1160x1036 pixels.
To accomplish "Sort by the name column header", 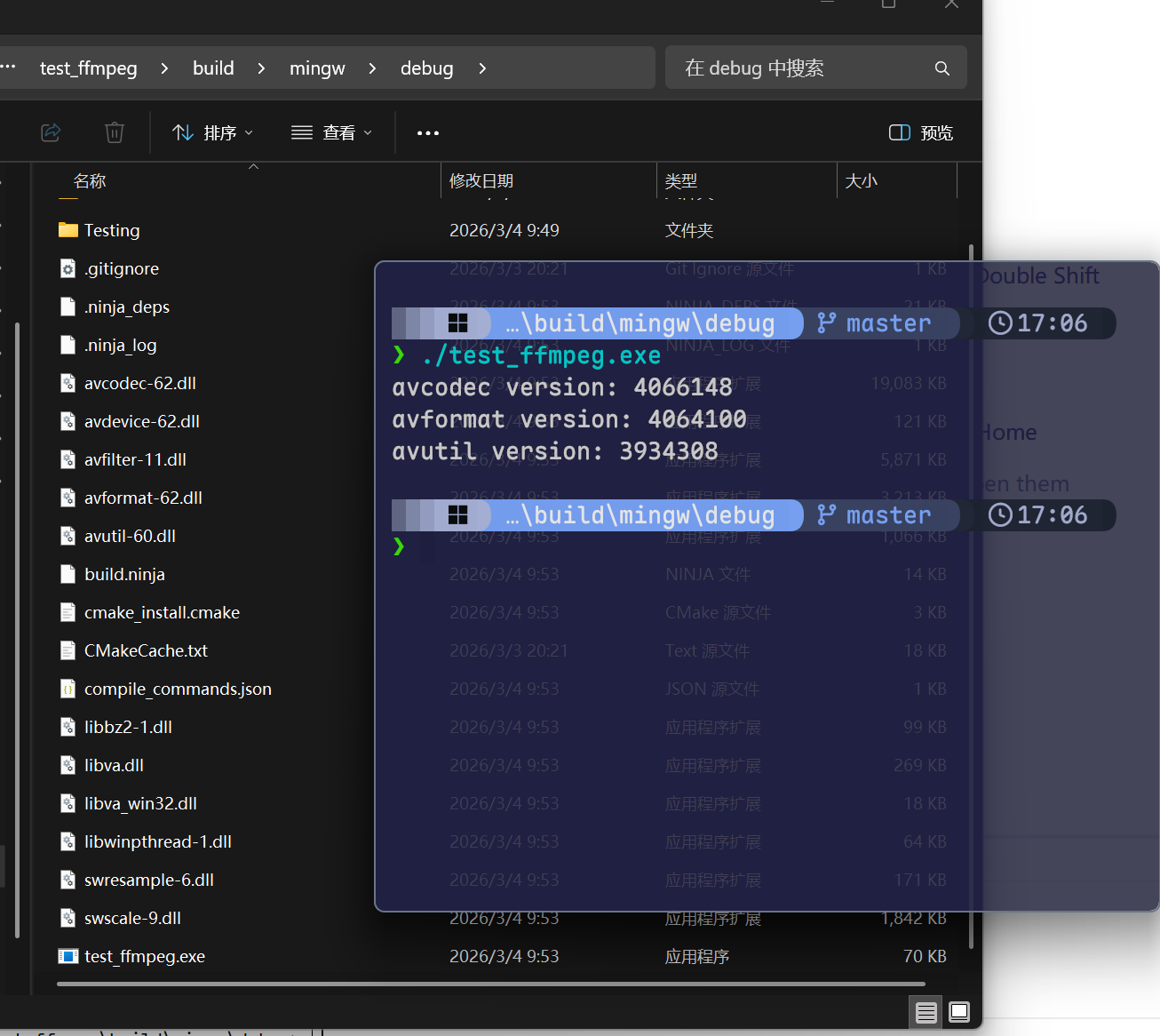I will [x=90, y=181].
